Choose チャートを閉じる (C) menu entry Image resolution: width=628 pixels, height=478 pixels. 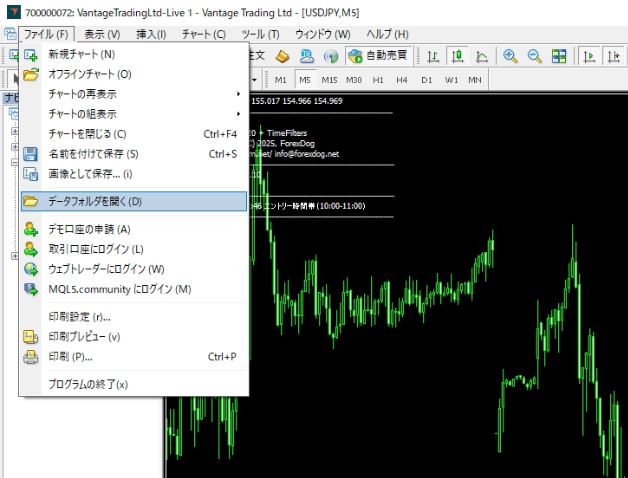tap(134, 134)
